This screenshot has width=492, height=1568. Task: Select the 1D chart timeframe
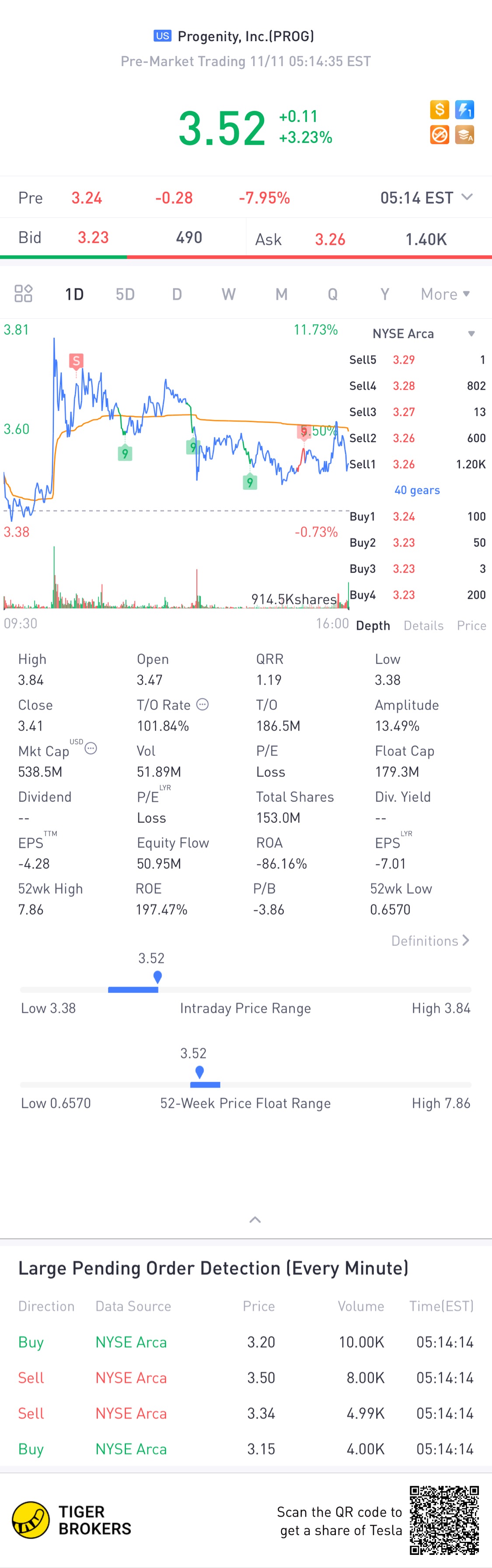point(74,295)
